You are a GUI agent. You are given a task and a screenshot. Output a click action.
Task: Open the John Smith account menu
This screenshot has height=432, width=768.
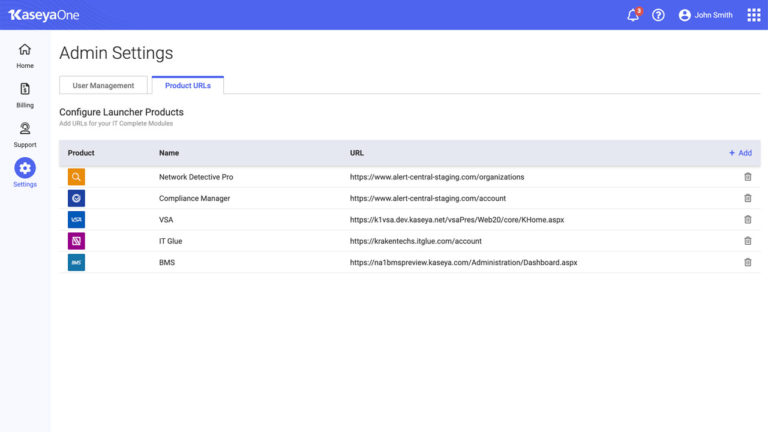706,15
